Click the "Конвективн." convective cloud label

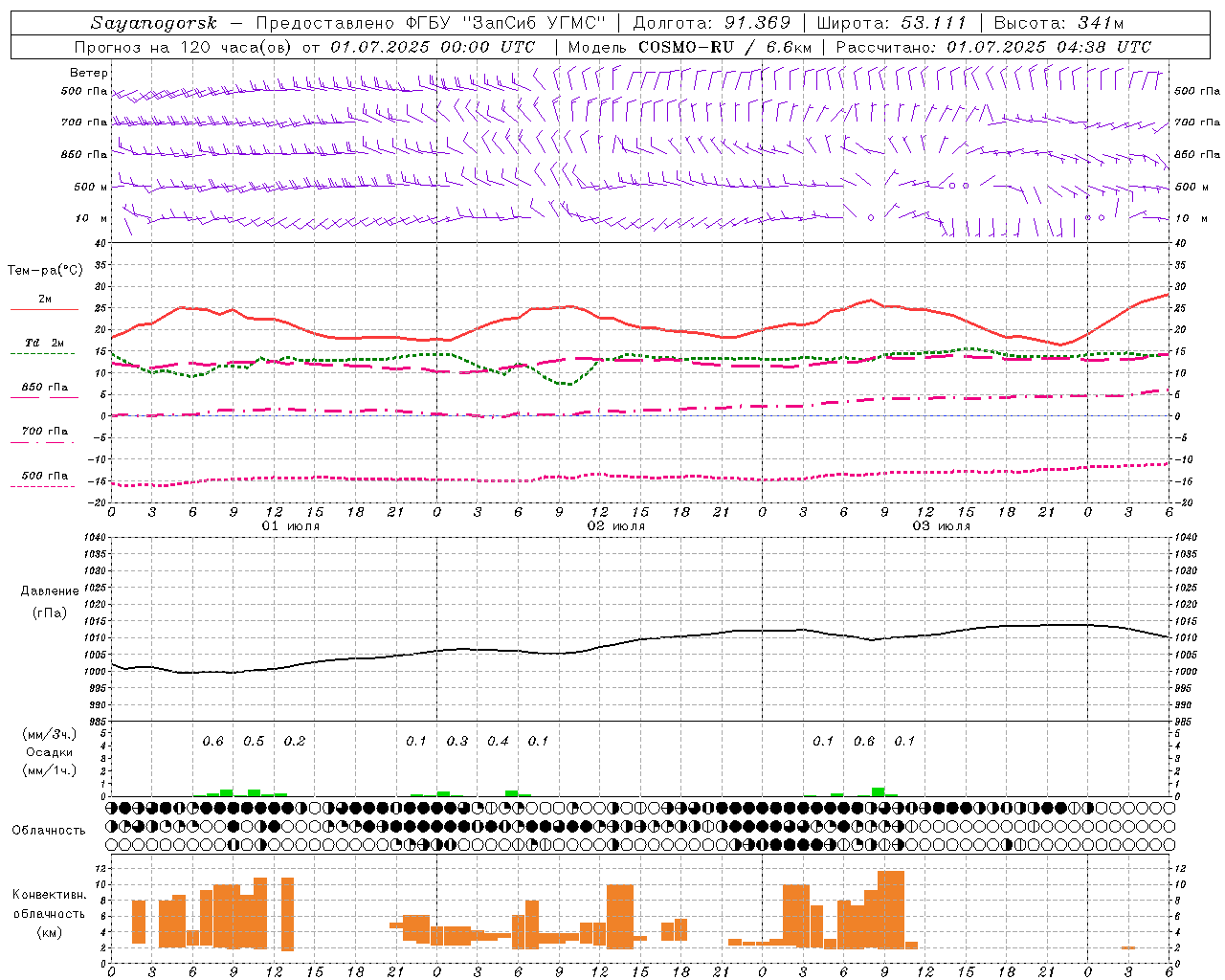pyautogui.click(x=50, y=895)
